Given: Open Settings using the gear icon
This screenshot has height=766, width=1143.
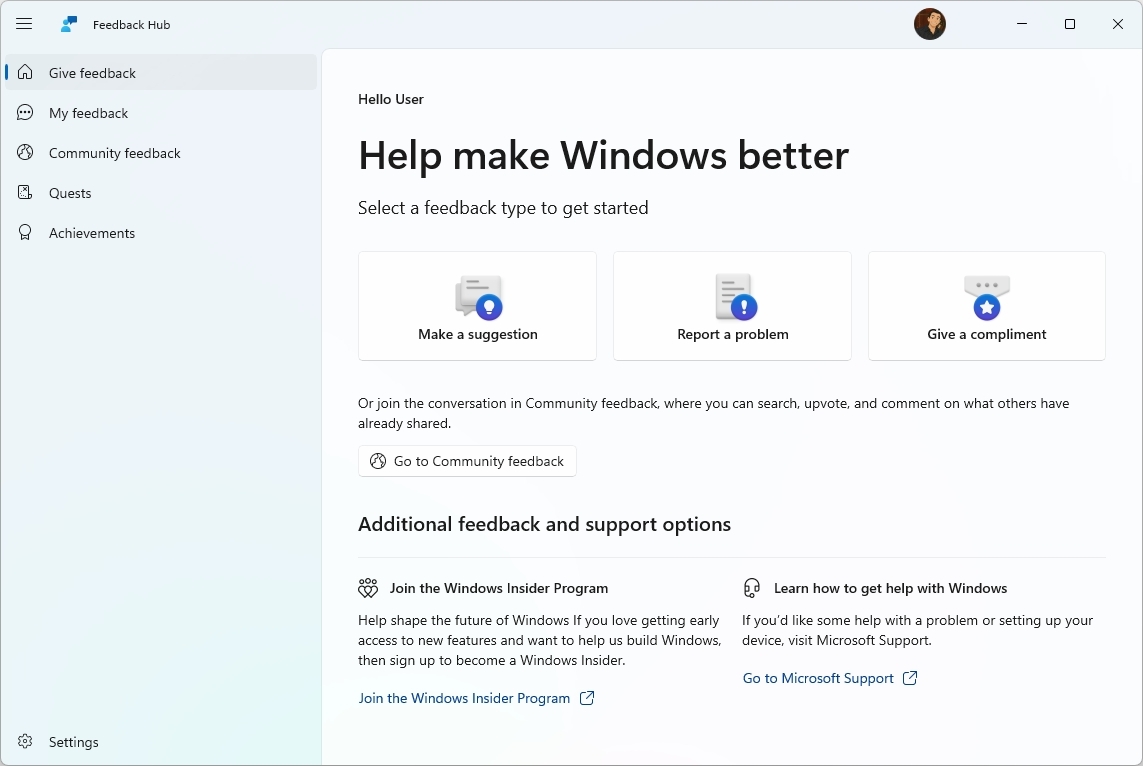Looking at the screenshot, I should coord(23,741).
